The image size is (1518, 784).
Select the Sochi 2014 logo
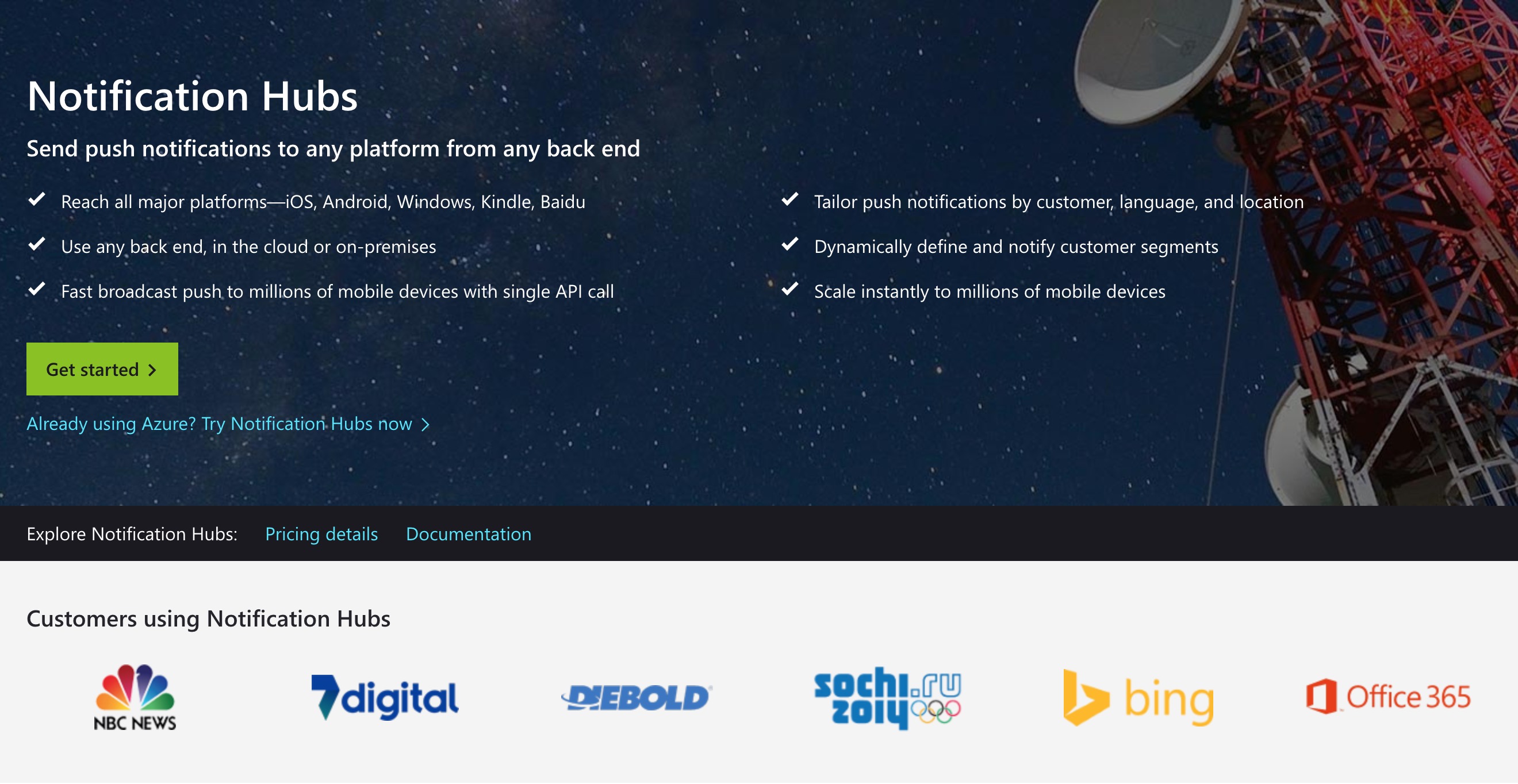[x=887, y=698]
